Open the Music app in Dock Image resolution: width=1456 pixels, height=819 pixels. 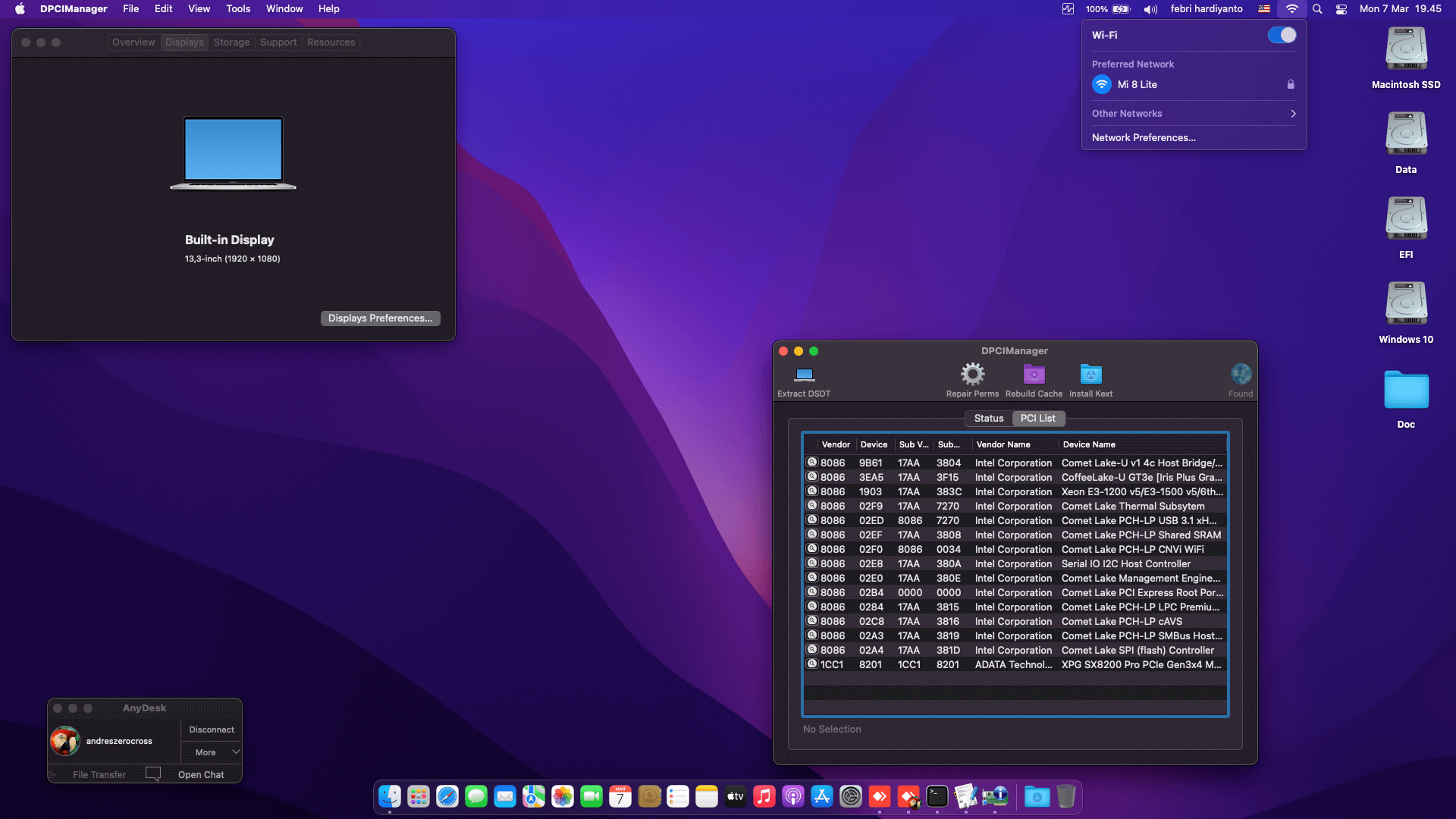764,796
